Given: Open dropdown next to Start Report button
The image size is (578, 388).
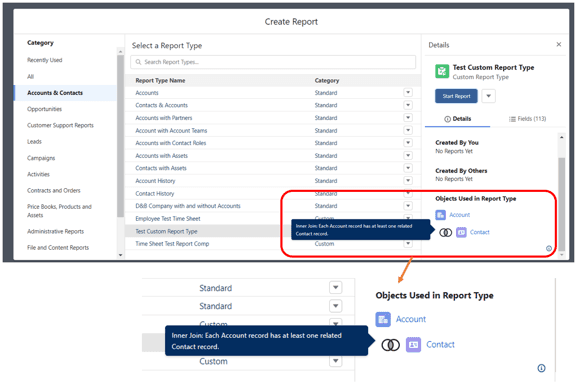Looking at the screenshot, I should point(488,96).
